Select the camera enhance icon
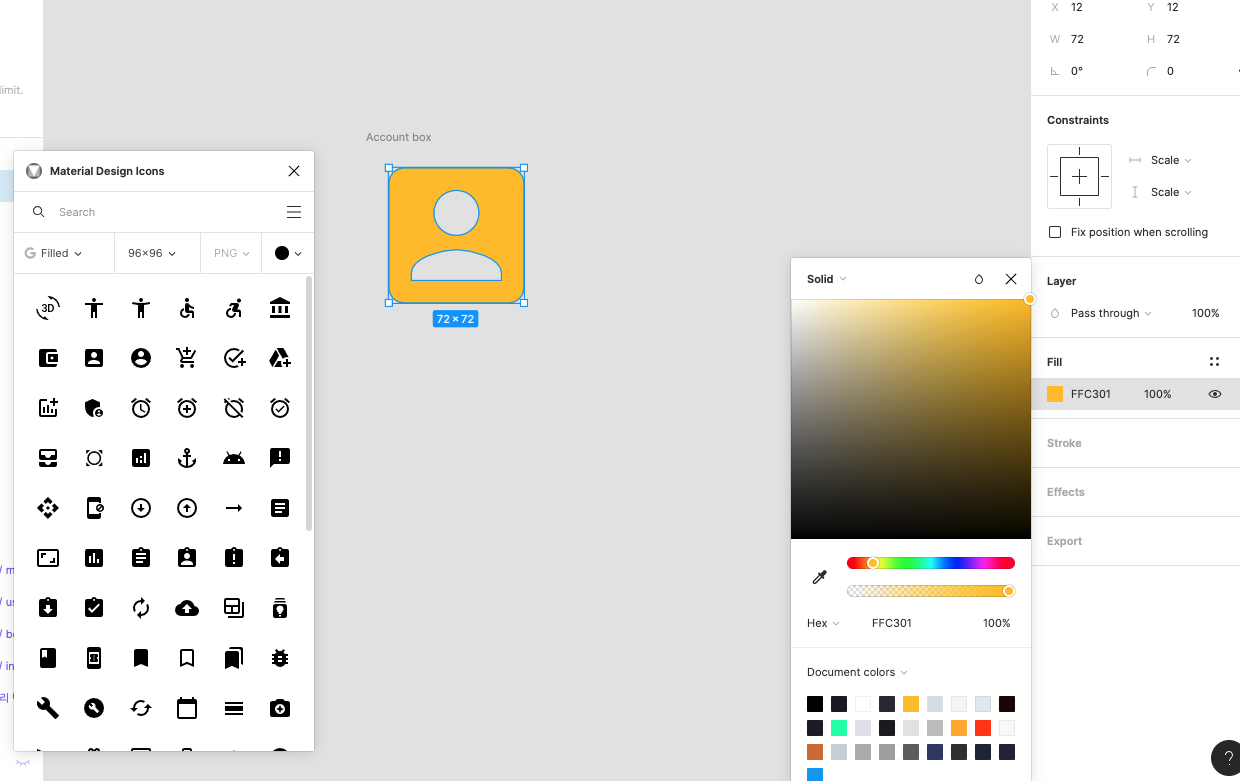1240x781 pixels. [280, 708]
